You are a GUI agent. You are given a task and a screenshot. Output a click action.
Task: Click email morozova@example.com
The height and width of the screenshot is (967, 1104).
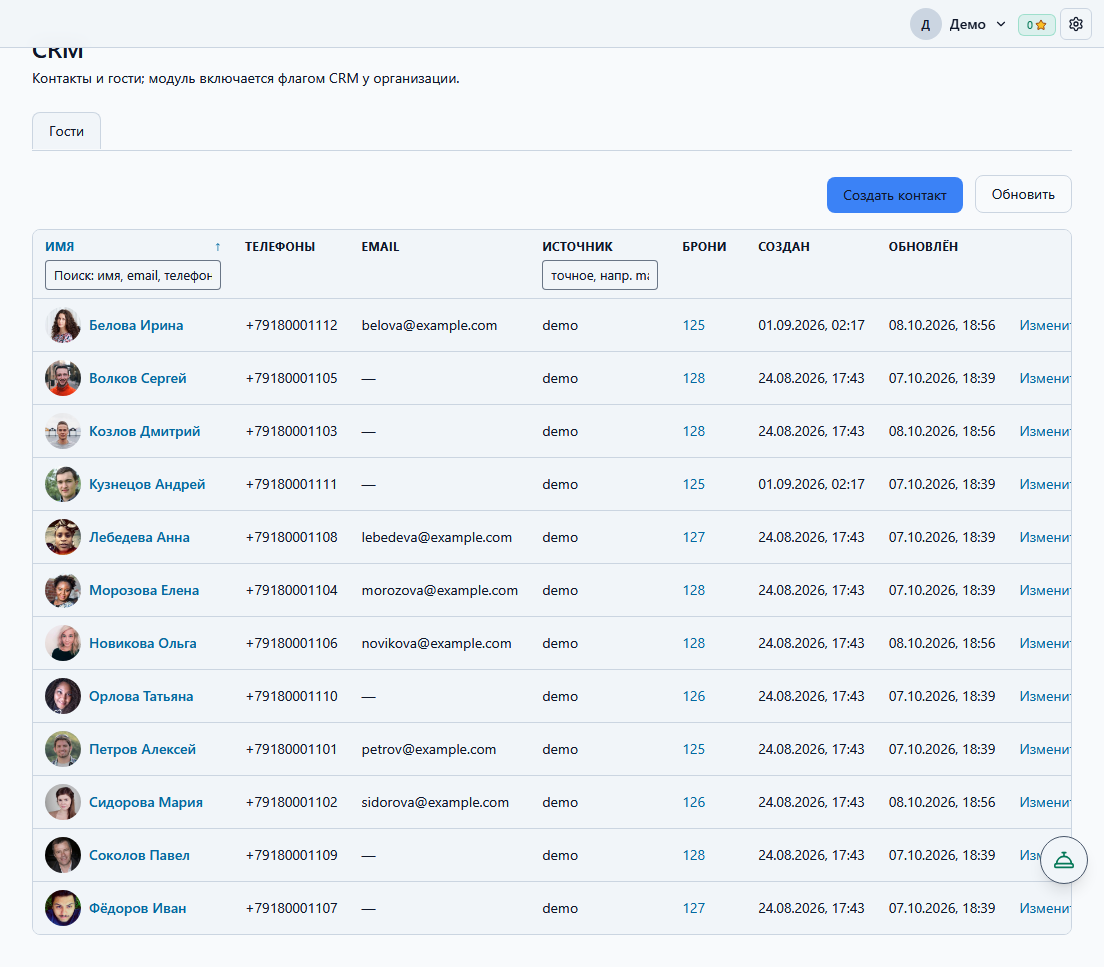tap(439, 590)
